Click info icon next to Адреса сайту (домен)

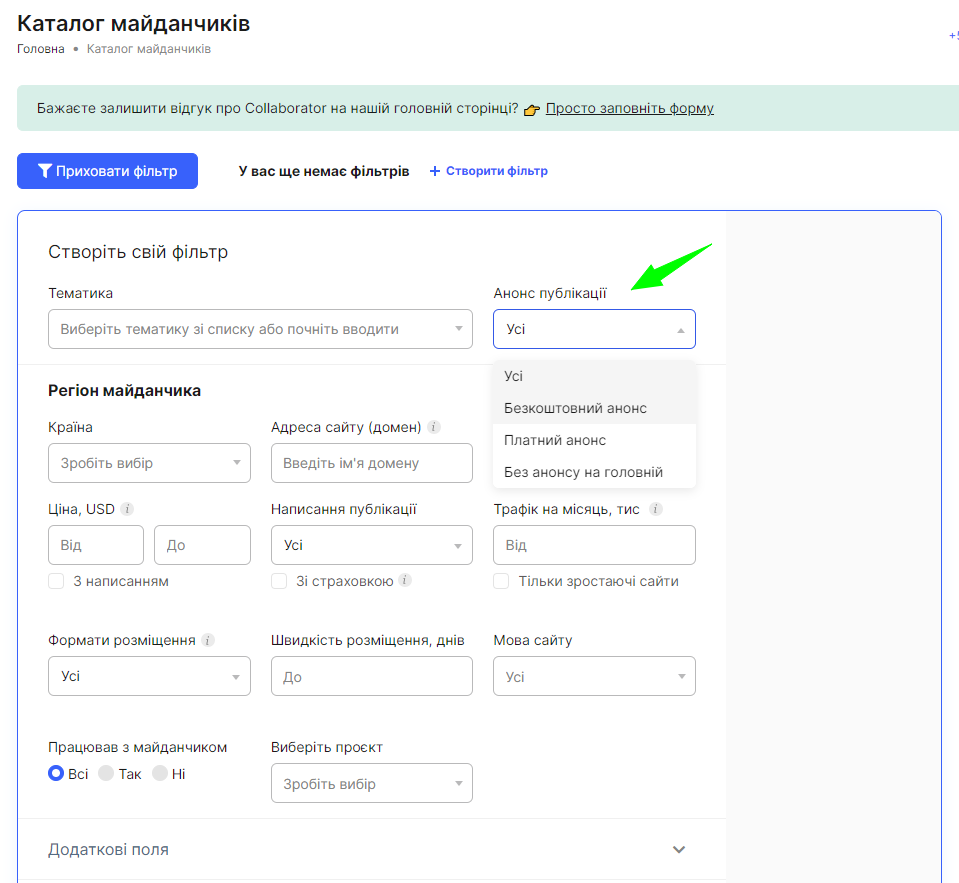coord(434,427)
